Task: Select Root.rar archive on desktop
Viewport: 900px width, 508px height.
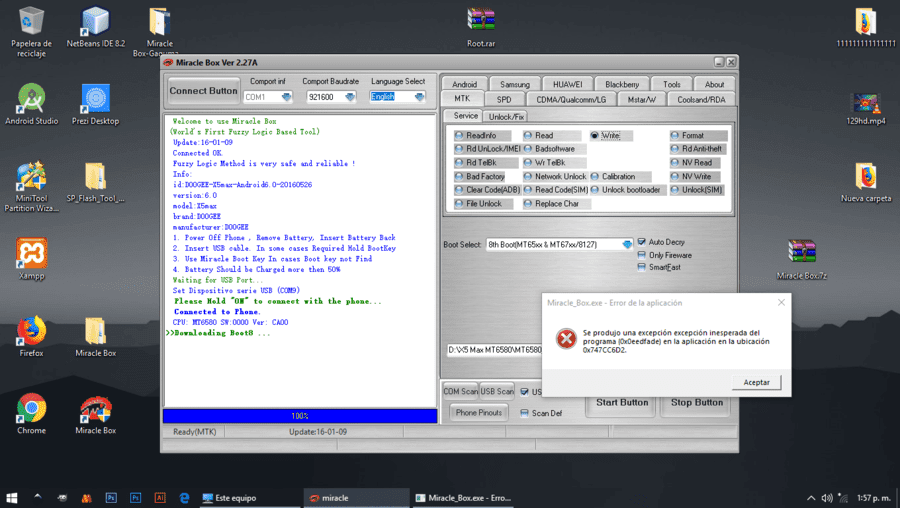Action: [481, 27]
